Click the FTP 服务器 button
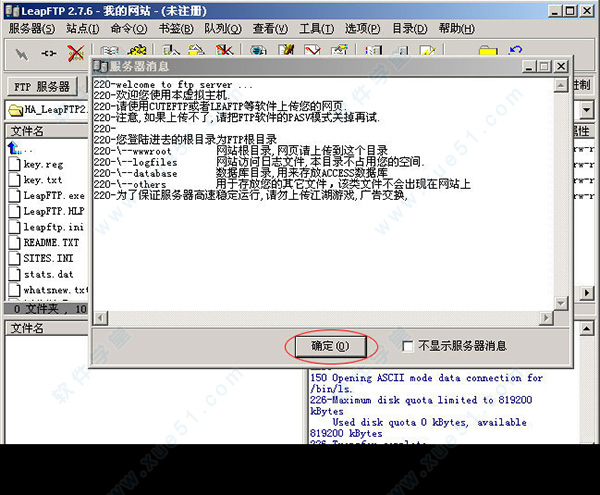The image size is (600, 495). click(42, 87)
